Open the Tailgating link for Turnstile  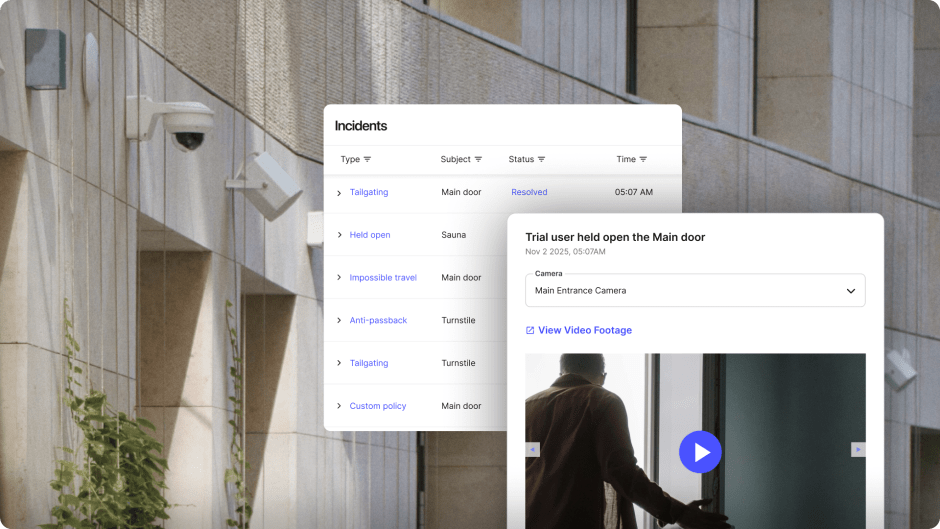[x=369, y=363]
